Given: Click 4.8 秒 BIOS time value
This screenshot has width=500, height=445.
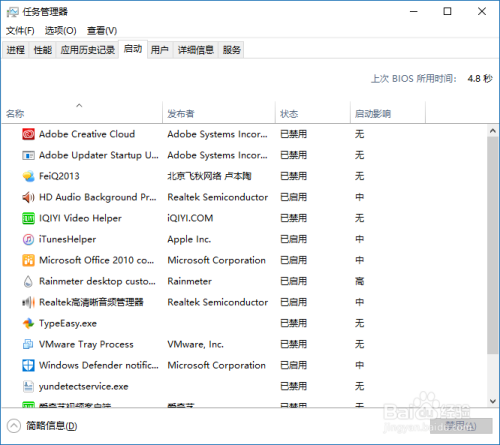Looking at the screenshot, I should click(480, 79).
